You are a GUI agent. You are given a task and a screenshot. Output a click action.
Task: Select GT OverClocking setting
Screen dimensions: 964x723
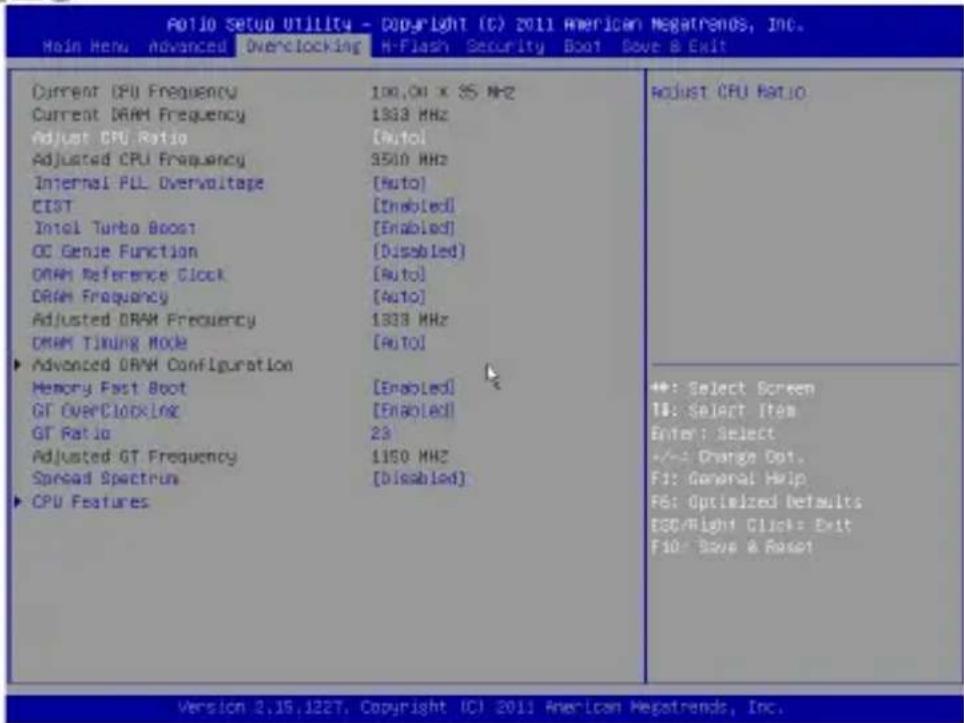point(105,411)
